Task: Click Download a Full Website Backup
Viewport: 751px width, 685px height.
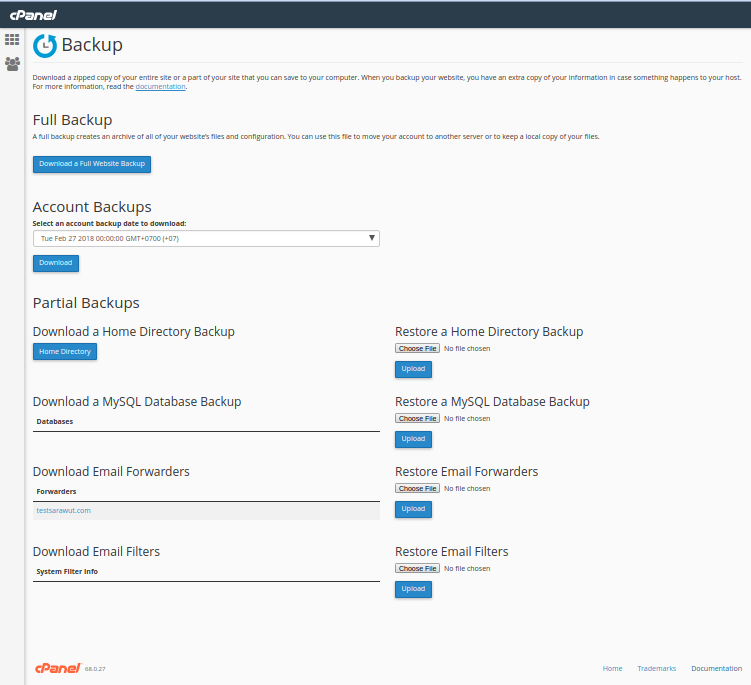Action: [92, 164]
